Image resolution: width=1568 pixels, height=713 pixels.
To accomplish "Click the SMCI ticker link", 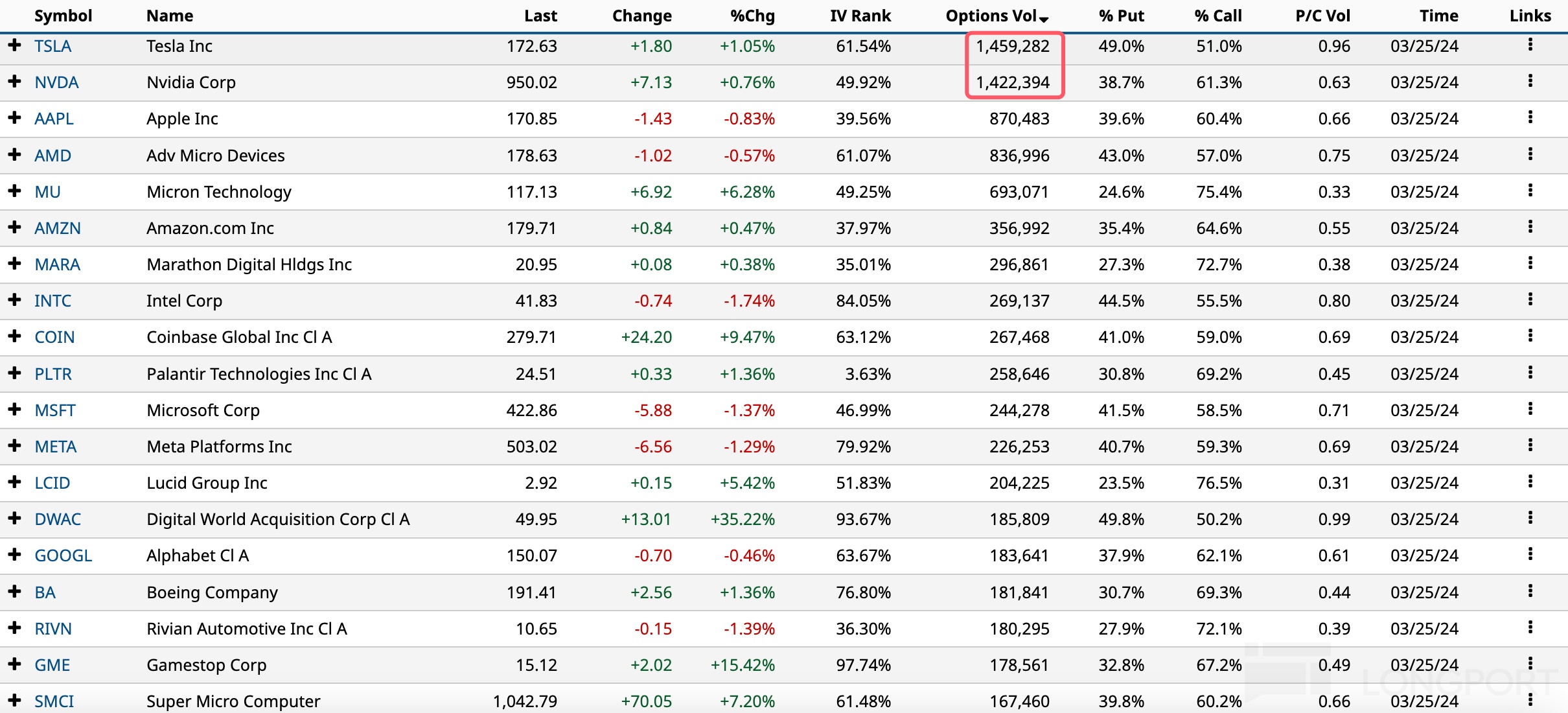I will [x=54, y=701].
